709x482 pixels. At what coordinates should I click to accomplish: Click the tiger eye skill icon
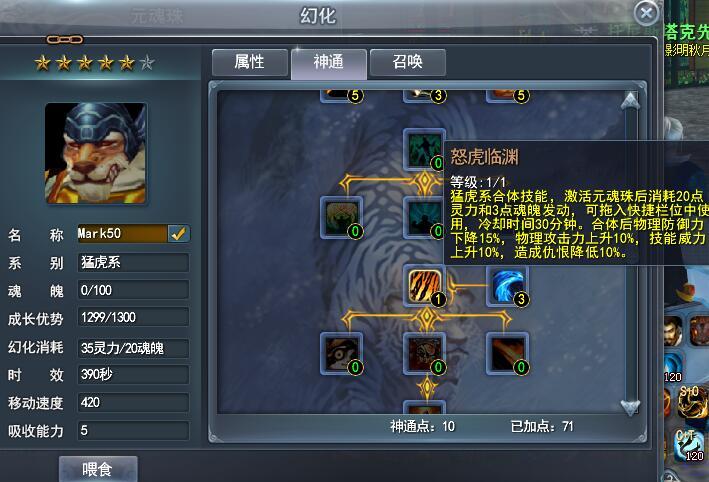pos(341,354)
